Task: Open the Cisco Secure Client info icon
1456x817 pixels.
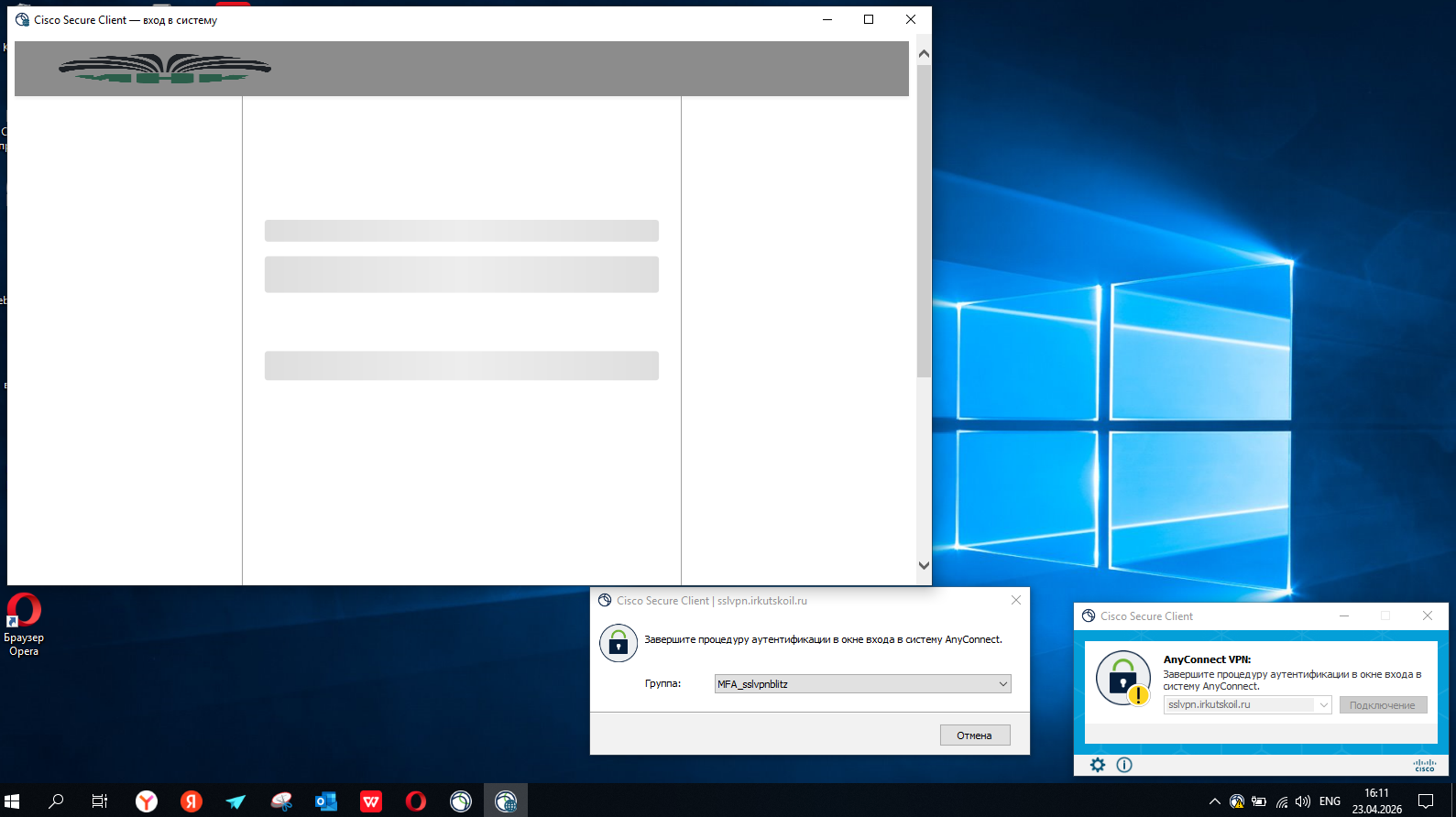Action: tap(1124, 765)
